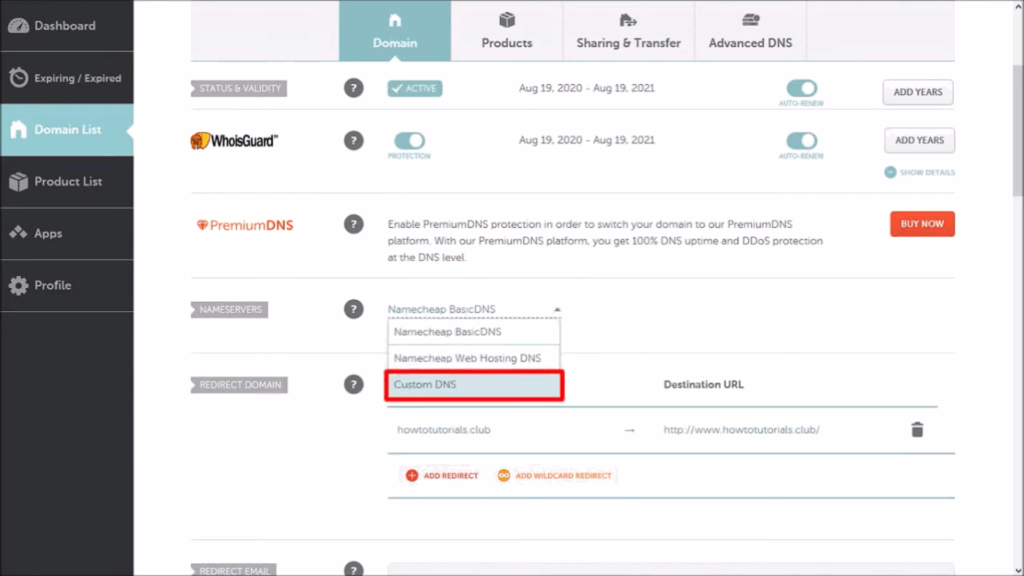Image resolution: width=1024 pixels, height=576 pixels.
Task: Choose Custom DNS option
Action: click(474, 385)
